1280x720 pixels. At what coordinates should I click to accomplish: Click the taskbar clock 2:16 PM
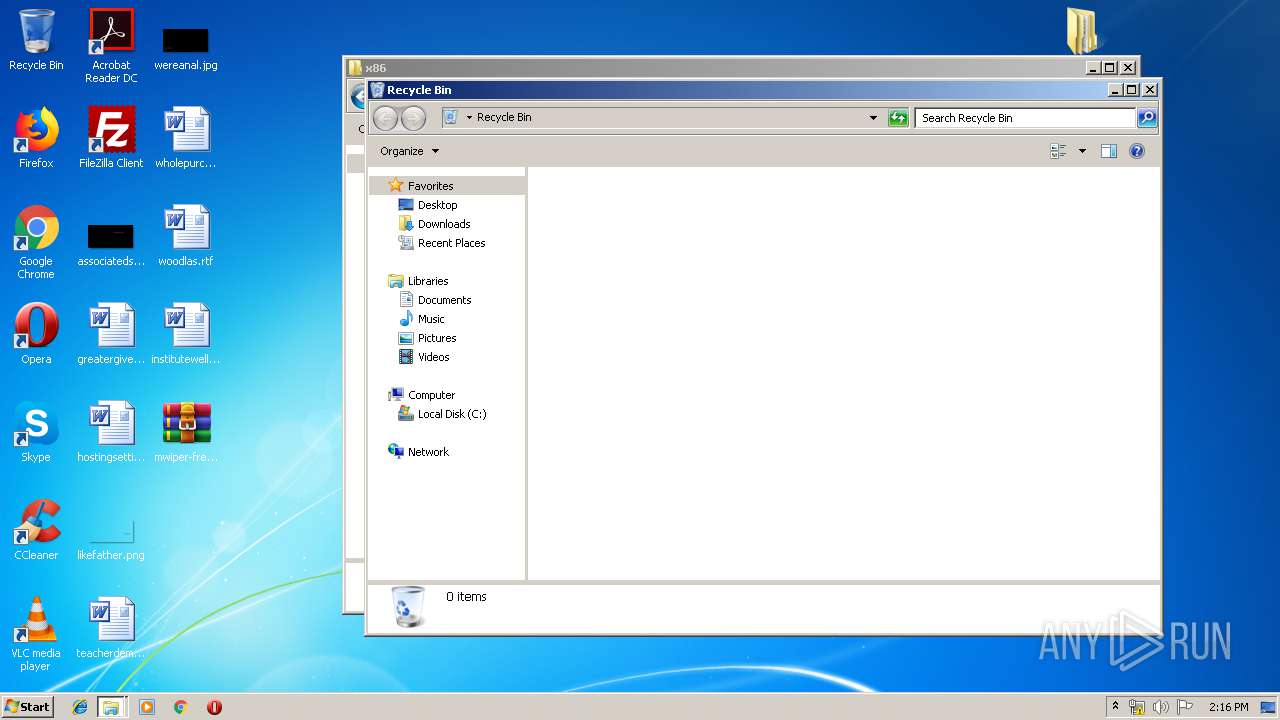[1228, 707]
